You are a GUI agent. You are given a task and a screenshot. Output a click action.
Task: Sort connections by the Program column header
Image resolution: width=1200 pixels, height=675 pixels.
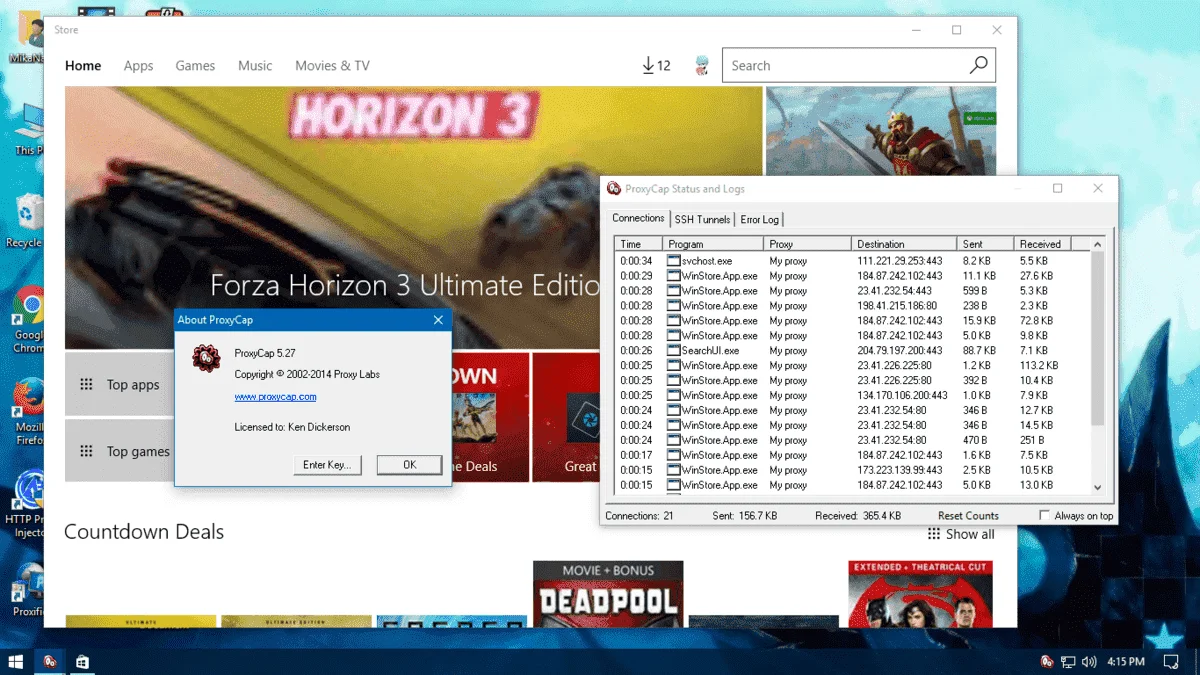point(713,244)
